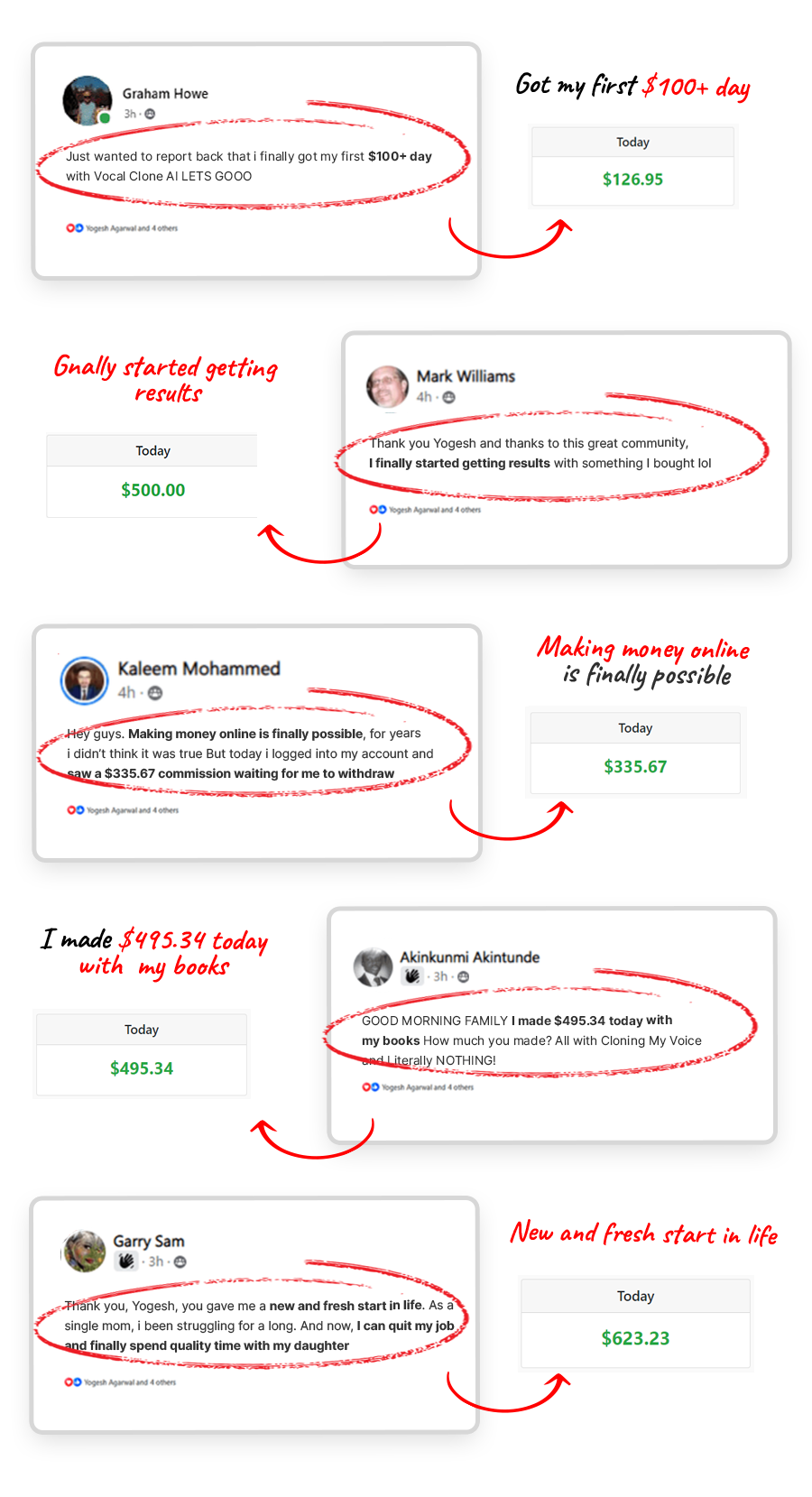812x1497 pixels.
Task: Click Kaleem Mohammed's profile photo
Action: pos(84,680)
